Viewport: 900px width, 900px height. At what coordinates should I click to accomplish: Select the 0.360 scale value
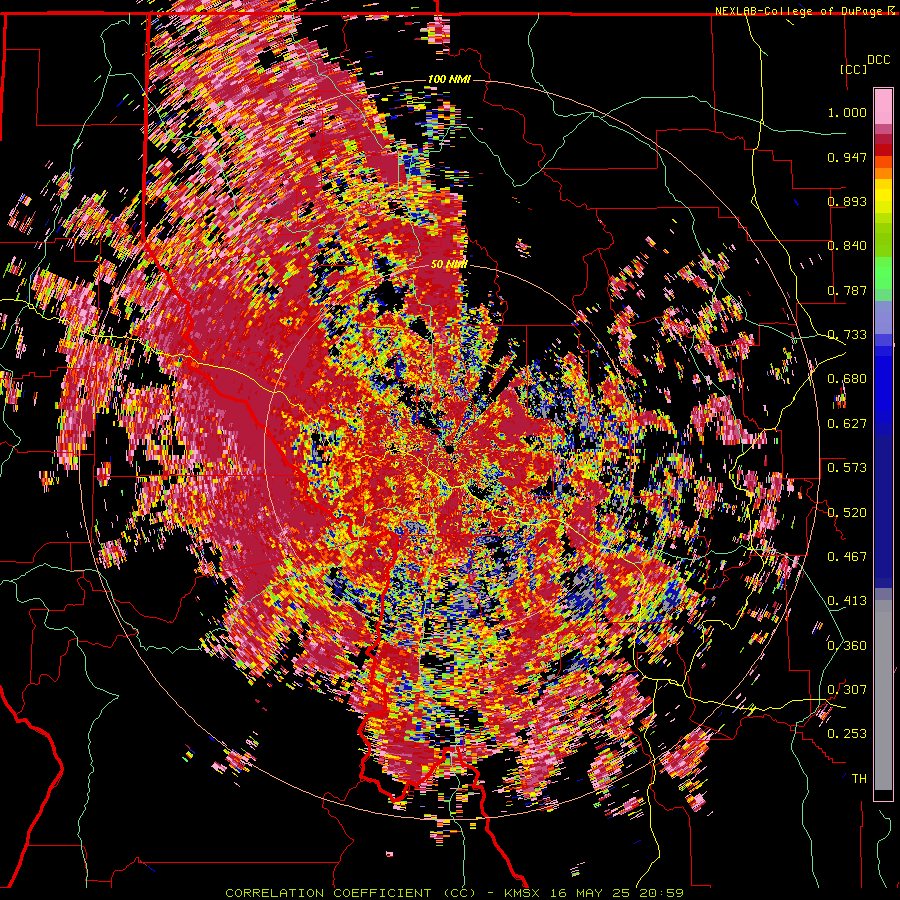point(847,646)
